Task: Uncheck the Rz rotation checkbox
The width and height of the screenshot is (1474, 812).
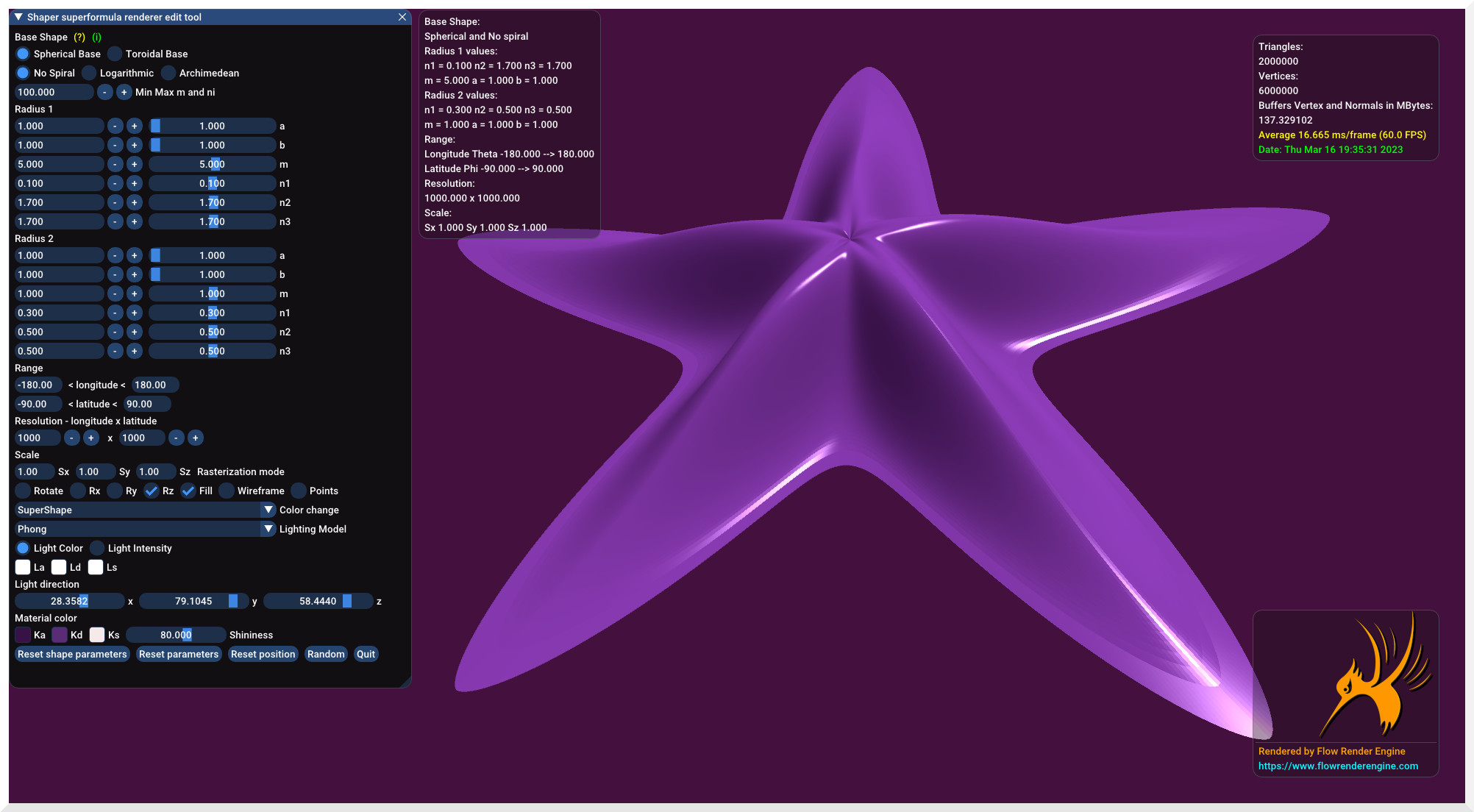Action: point(152,491)
